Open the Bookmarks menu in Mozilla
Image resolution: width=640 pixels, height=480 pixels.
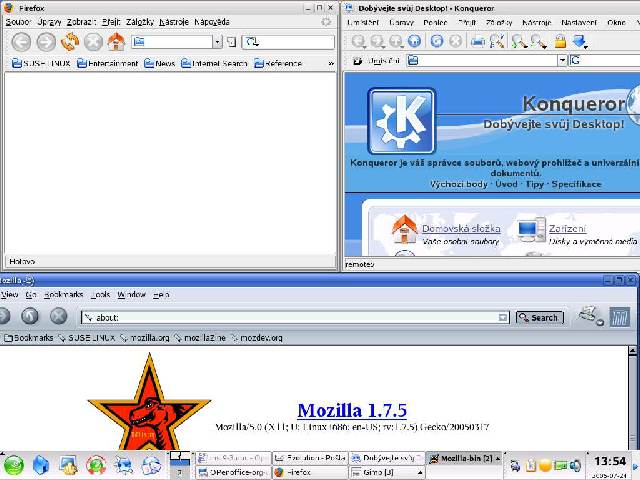(64, 295)
